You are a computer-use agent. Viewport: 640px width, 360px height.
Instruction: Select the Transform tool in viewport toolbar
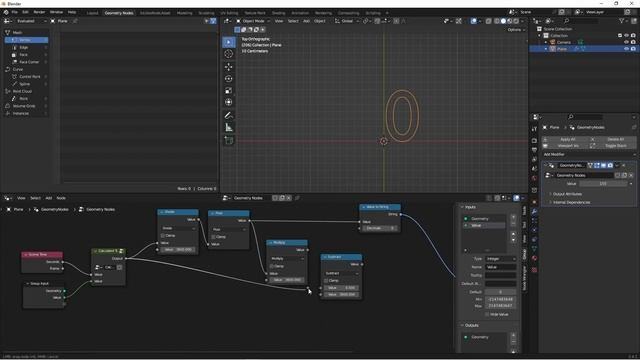(229, 102)
